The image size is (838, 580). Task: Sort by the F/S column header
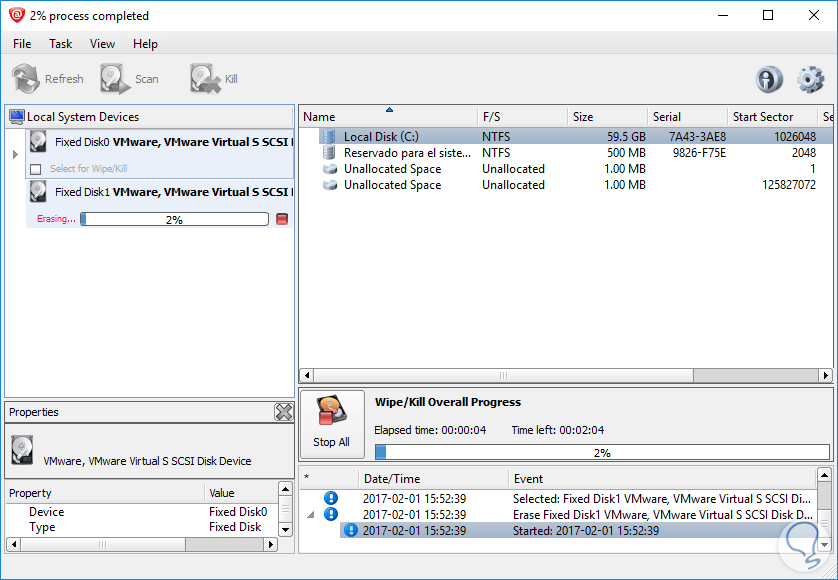coord(522,117)
